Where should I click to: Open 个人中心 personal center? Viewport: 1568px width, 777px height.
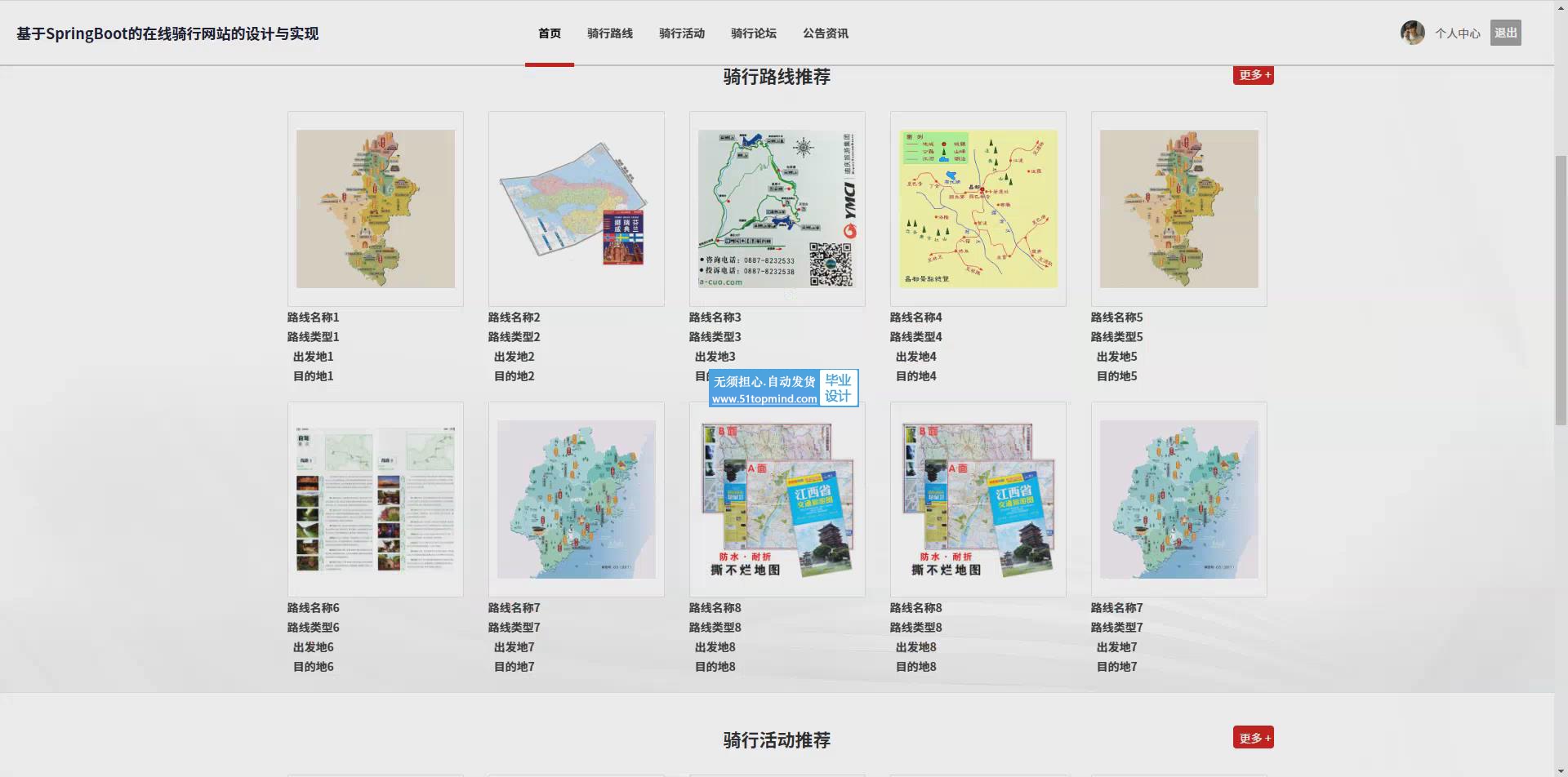click(x=1457, y=33)
